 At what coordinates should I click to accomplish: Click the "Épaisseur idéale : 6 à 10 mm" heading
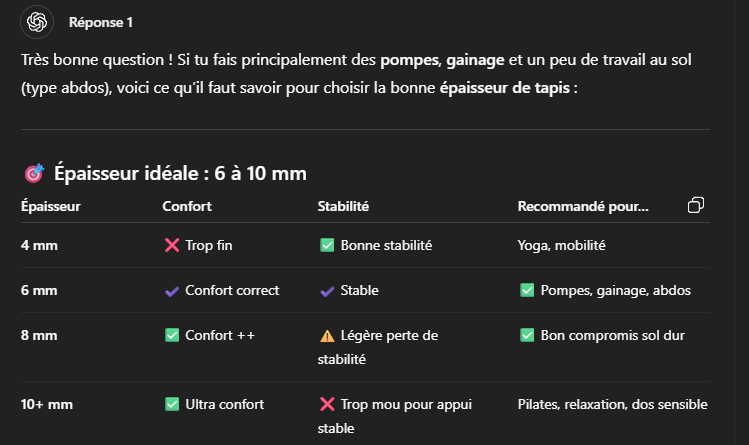(180, 174)
